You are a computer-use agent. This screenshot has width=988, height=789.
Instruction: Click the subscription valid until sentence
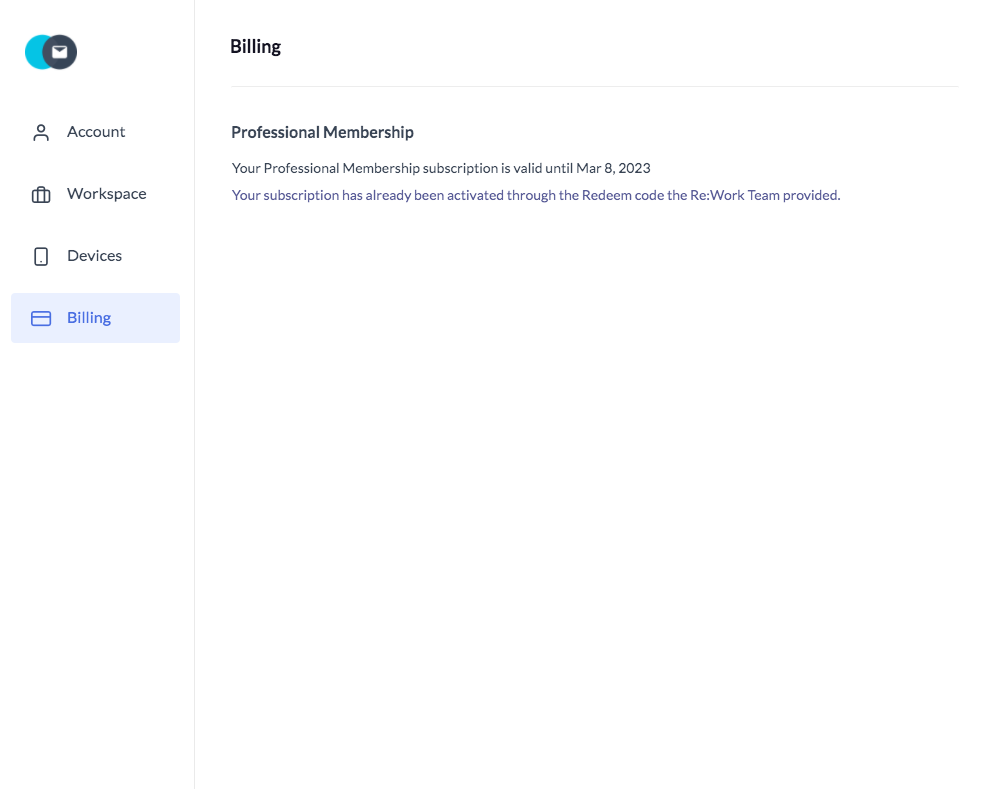[x=441, y=168]
